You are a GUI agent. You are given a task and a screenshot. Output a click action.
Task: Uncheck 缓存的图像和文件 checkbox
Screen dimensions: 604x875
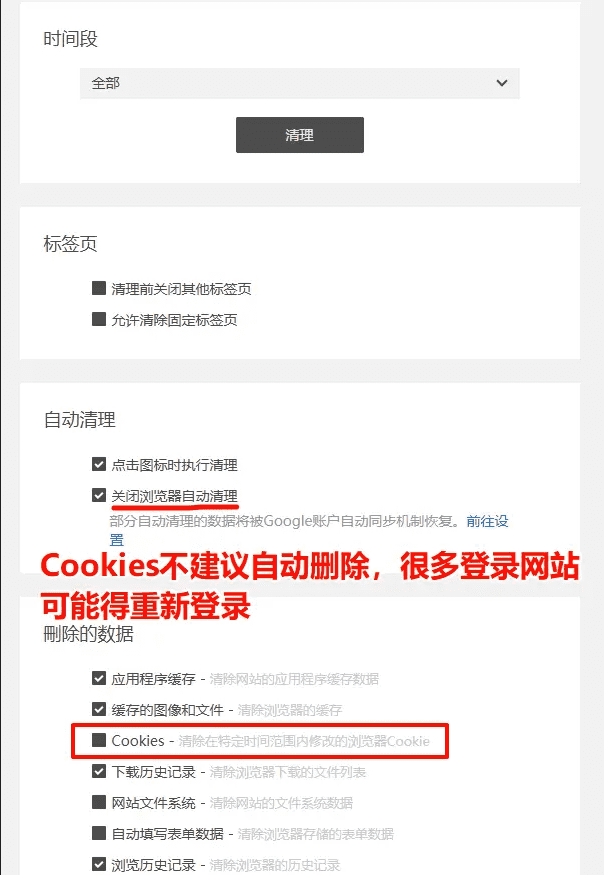(99, 709)
